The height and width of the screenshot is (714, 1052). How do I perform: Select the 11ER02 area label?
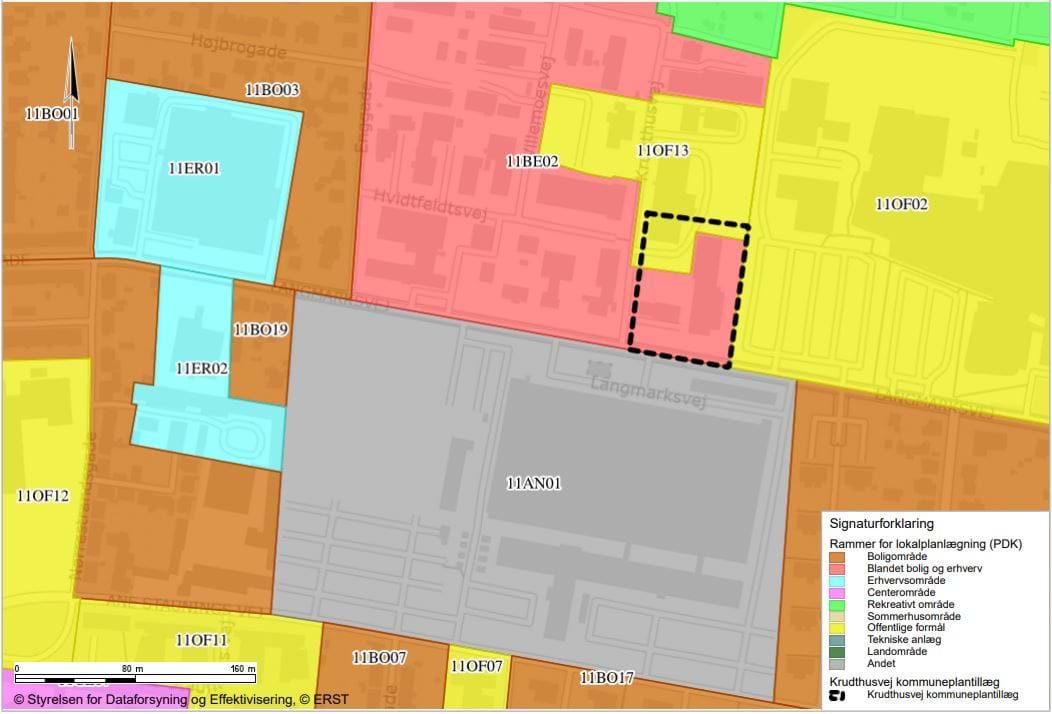coord(201,368)
